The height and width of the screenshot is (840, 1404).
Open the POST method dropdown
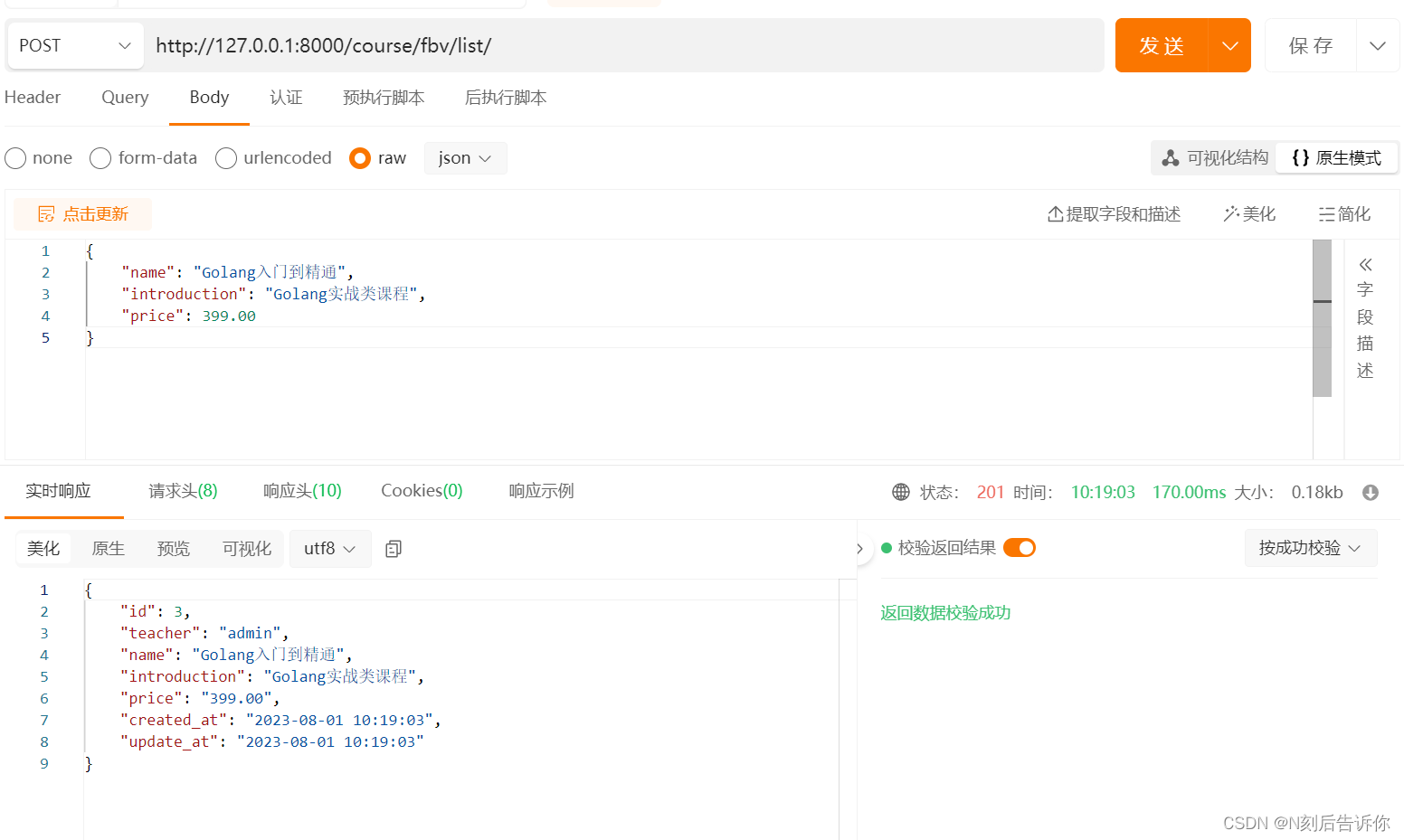[75, 45]
